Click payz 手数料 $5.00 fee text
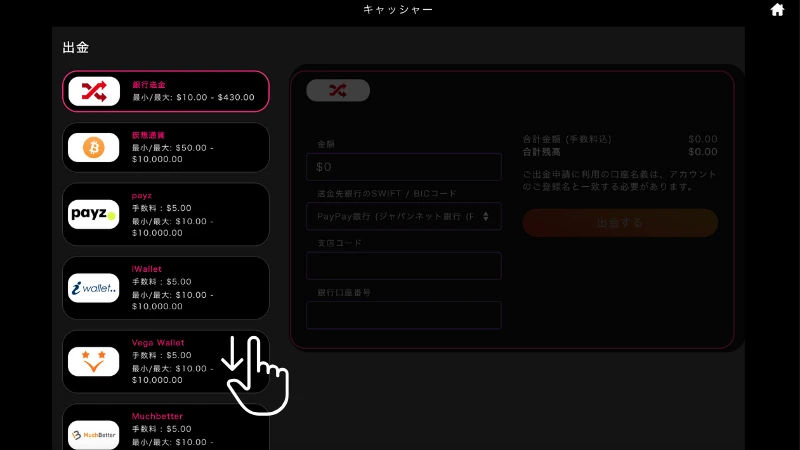Screen dimensions: 800x450 (x=162, y=208)
